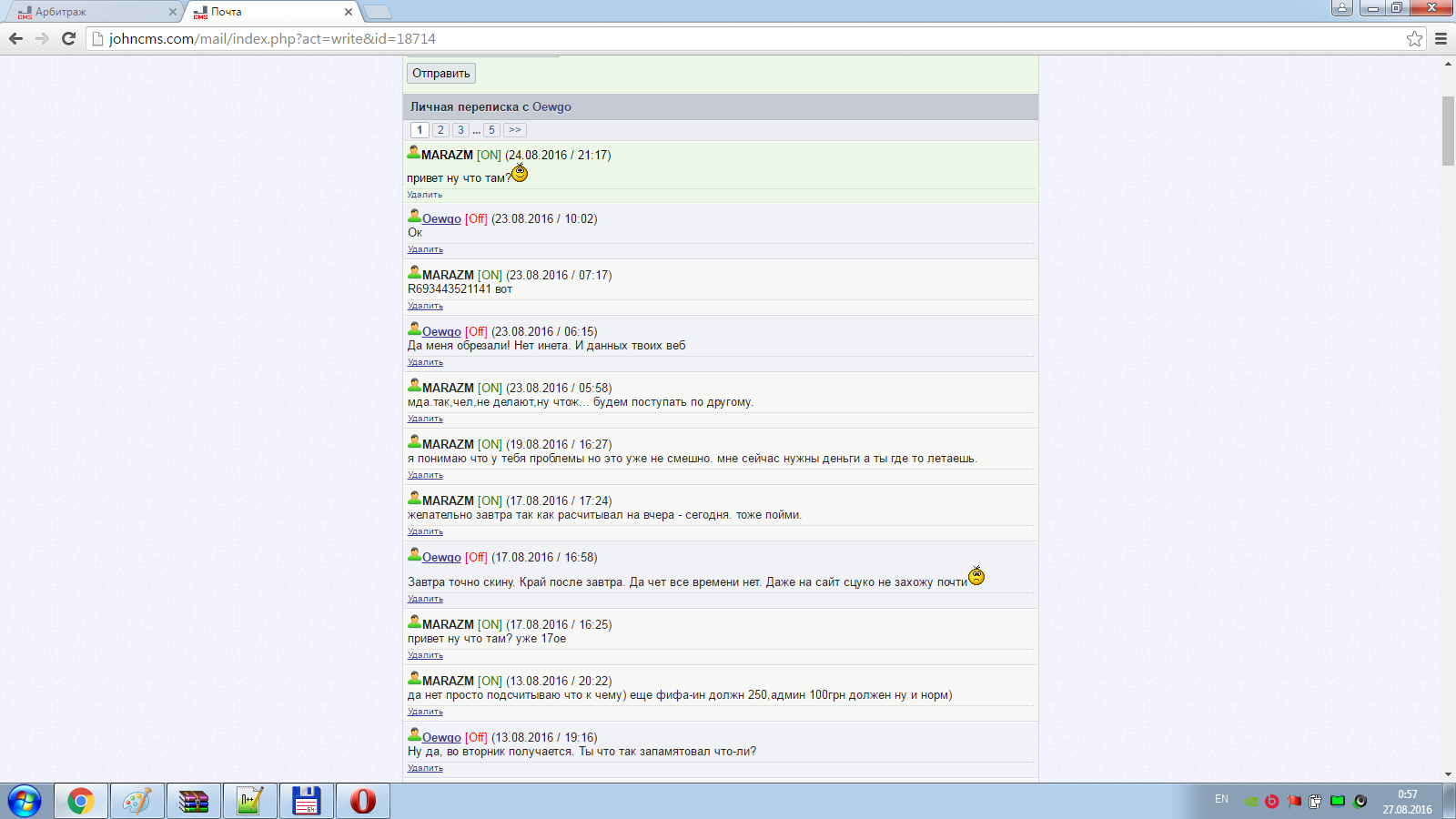
Task: Open Oewgo link on the 17.08.2016 16:58 message
Action: 441,558
